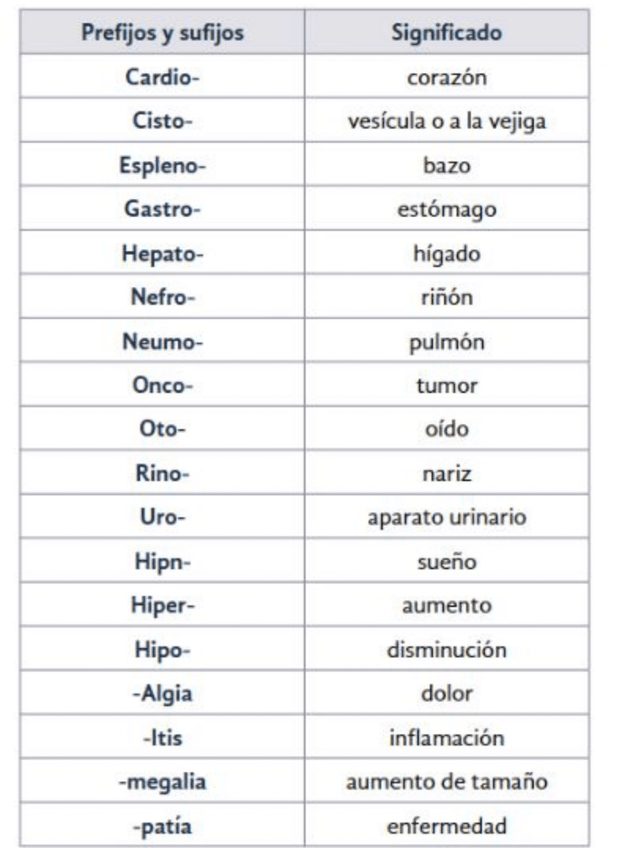Click the 'Significado' column header
Viewport: 617px width, 848px height.
click(446, 33)
